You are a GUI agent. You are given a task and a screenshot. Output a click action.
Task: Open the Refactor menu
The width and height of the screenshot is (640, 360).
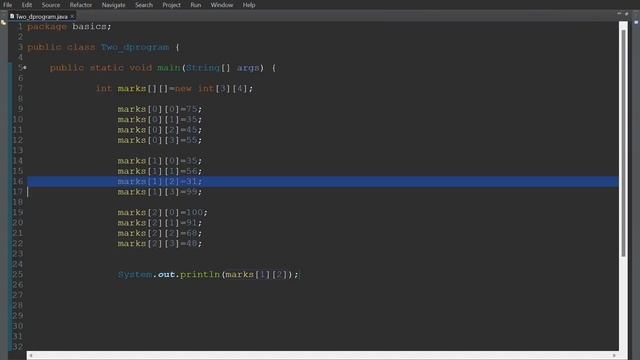tap(81, 5)
